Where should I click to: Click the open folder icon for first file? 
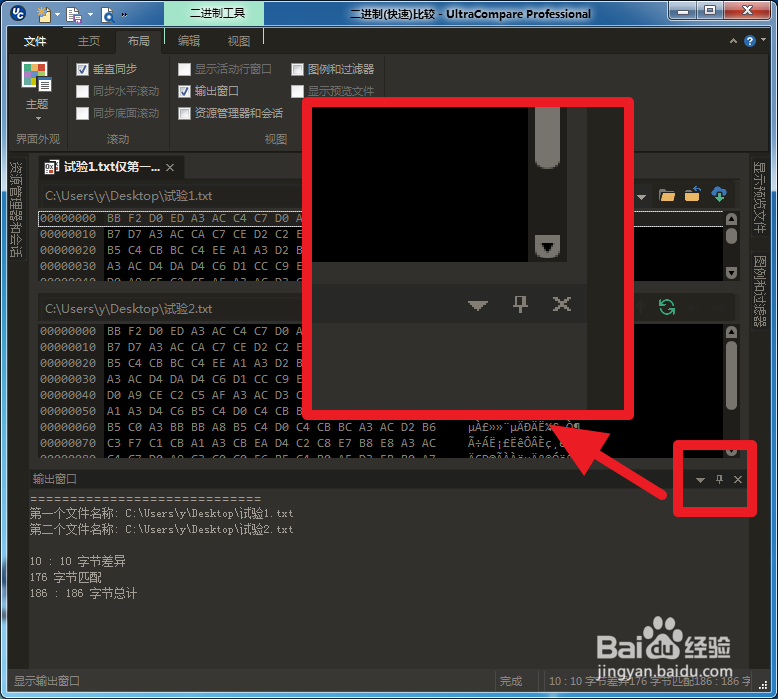point(666,195)
